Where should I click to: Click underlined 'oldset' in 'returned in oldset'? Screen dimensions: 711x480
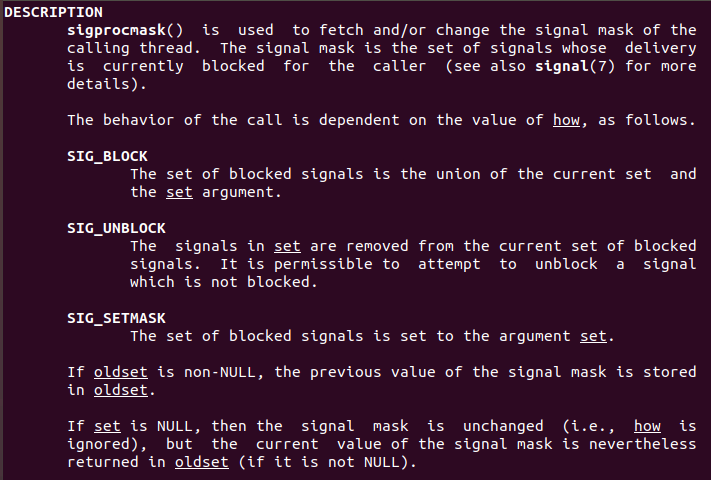tap(201, 462)
